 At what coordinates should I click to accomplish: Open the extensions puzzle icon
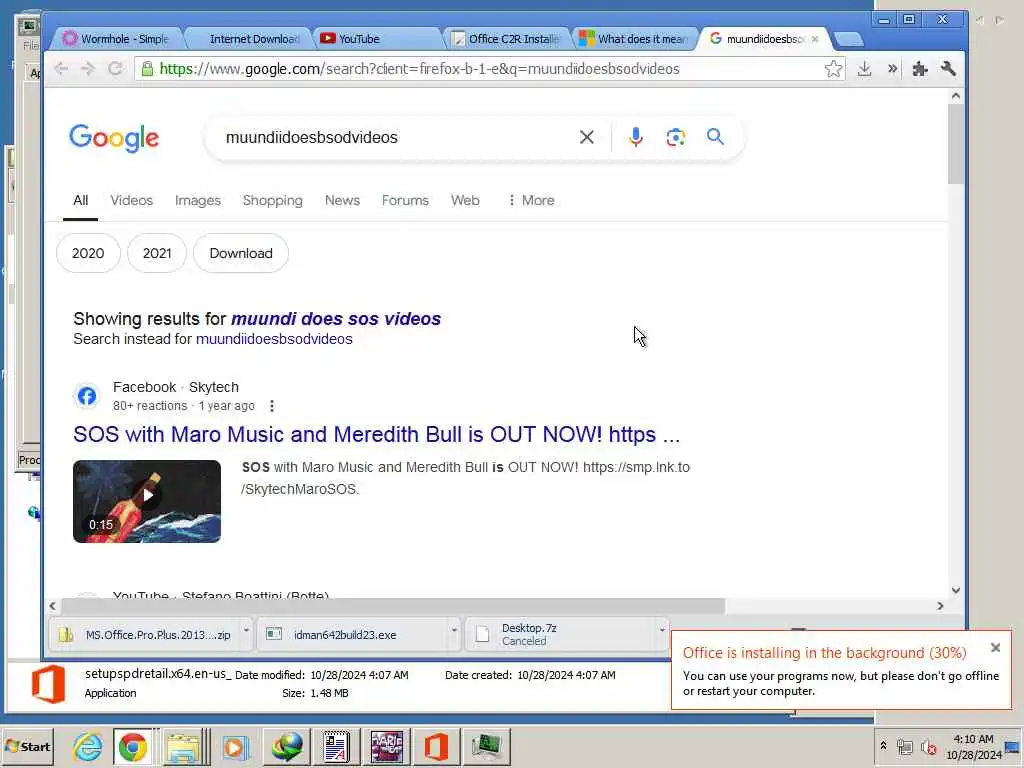(920, 69)
